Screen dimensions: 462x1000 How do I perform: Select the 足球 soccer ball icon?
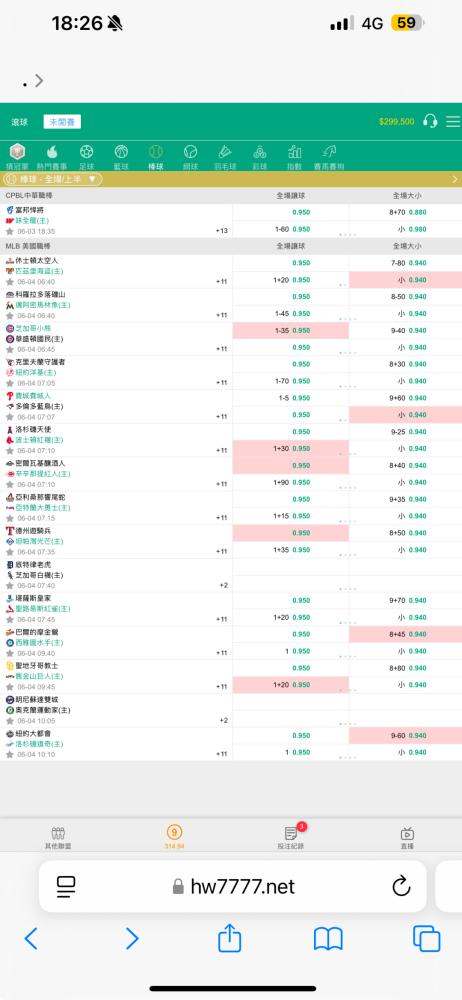tap(86, 152)
